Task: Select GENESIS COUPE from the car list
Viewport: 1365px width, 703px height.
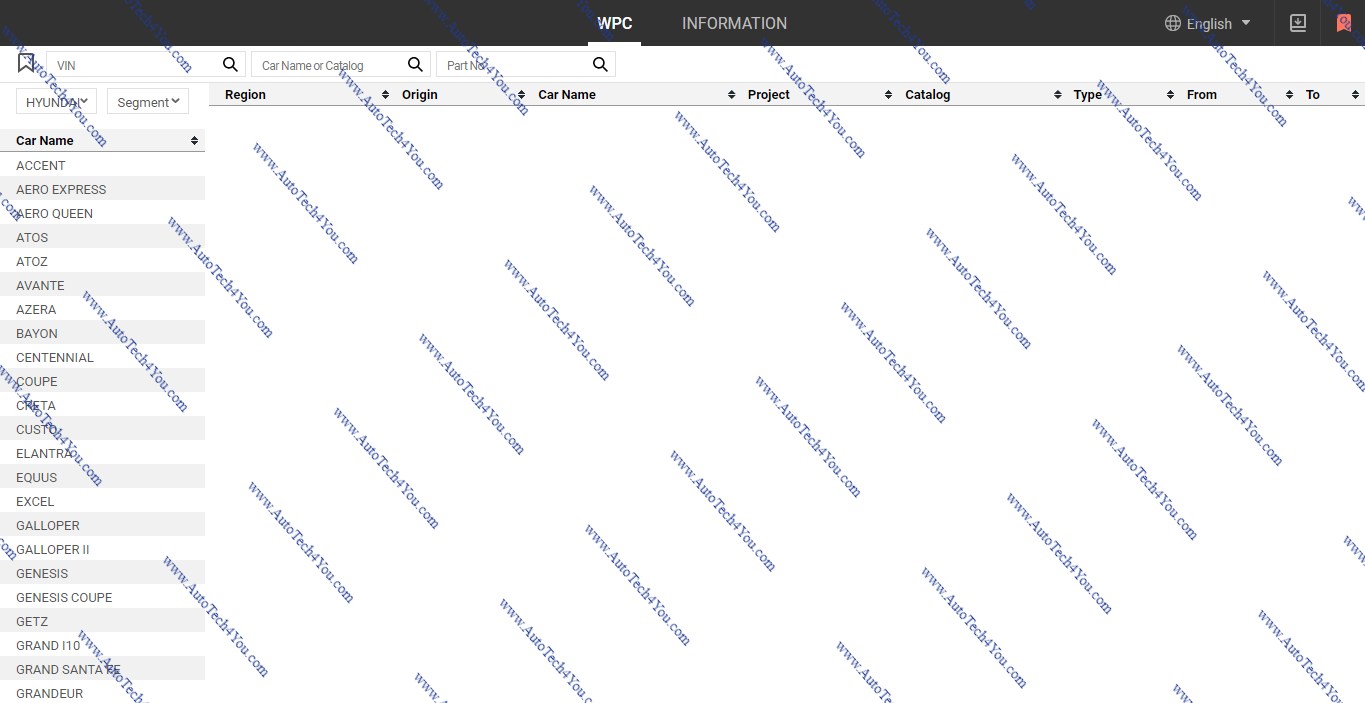Action: point(64,598)
